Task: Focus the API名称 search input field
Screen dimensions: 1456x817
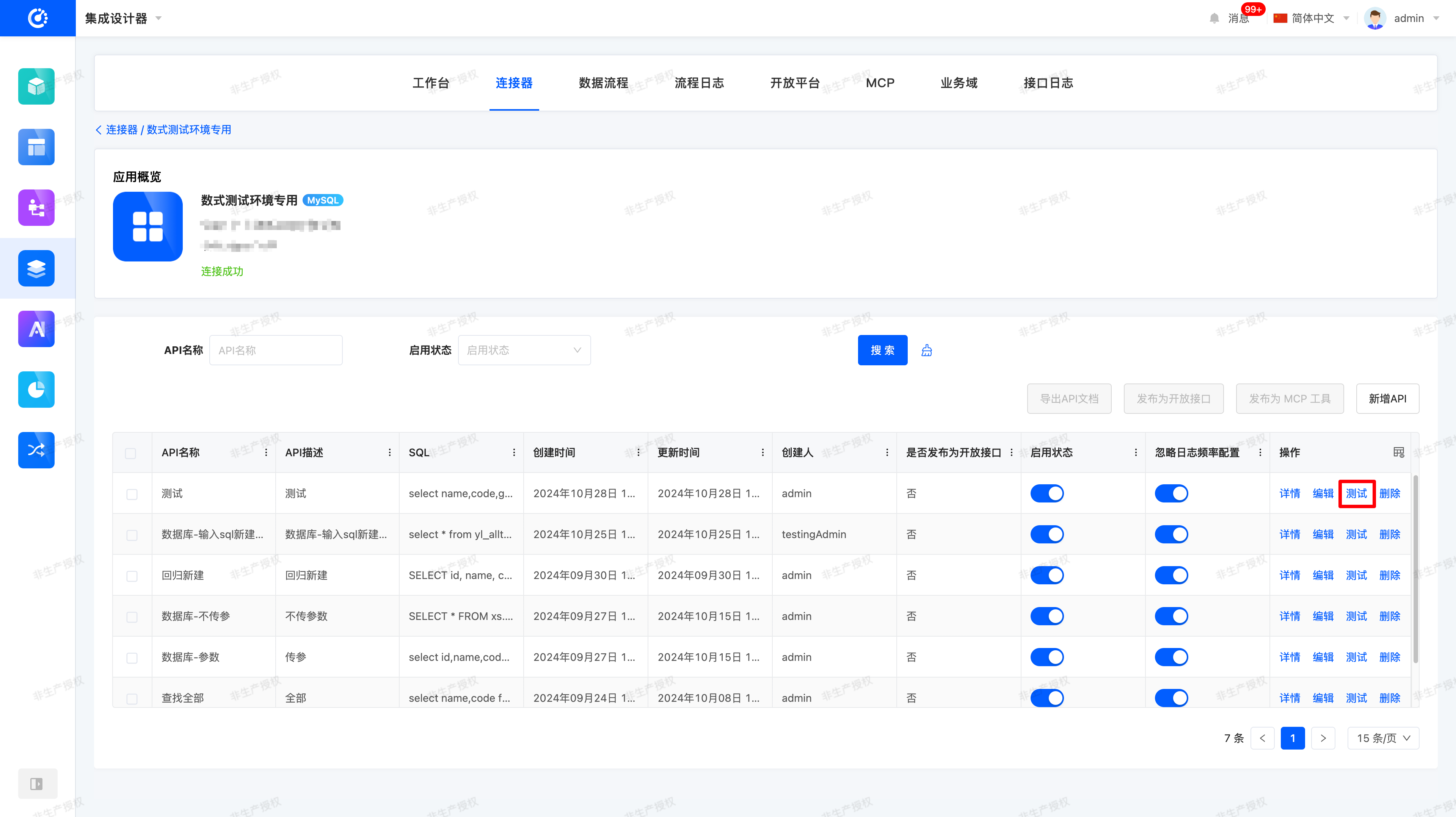Action: click(x=276, y=350)
